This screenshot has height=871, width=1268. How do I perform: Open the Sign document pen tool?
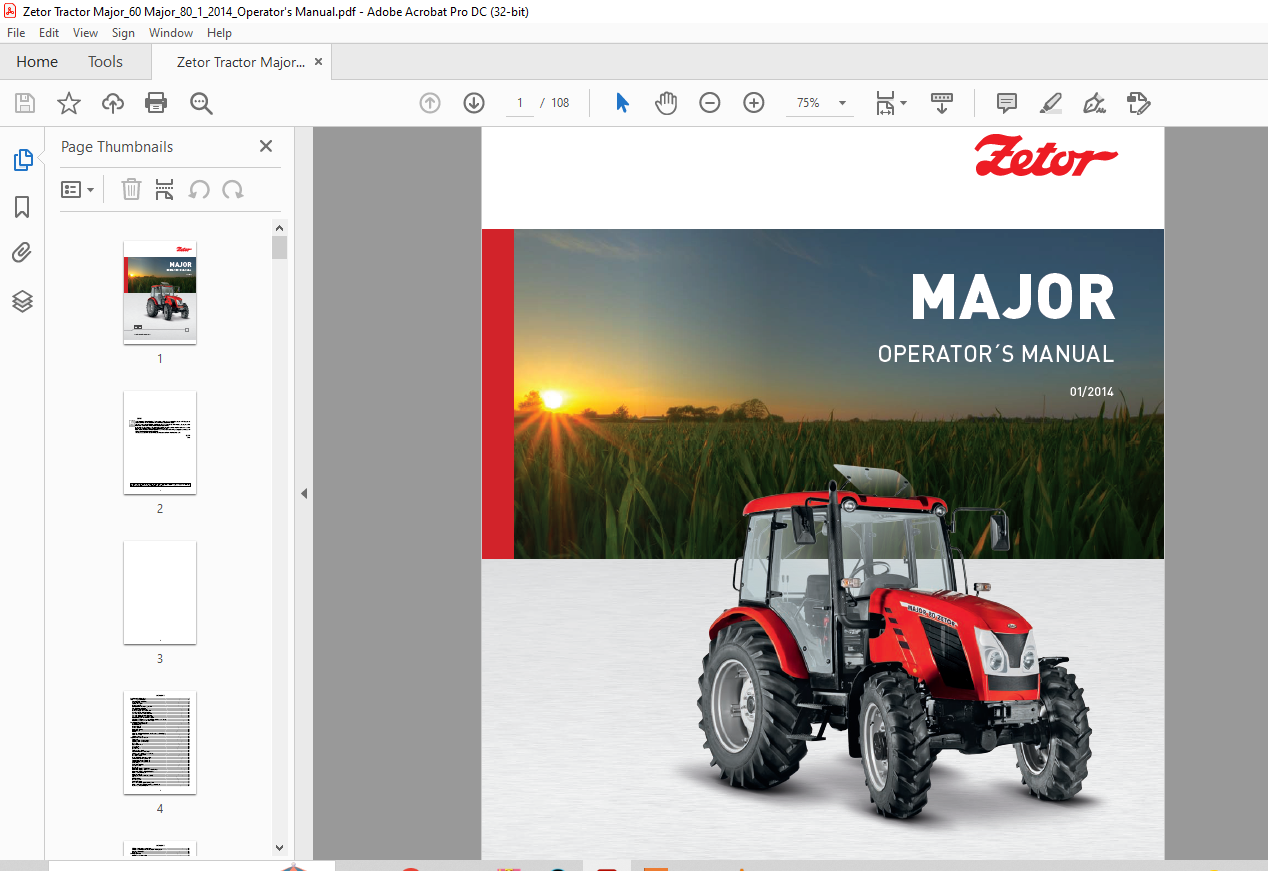click(1095, 103)
